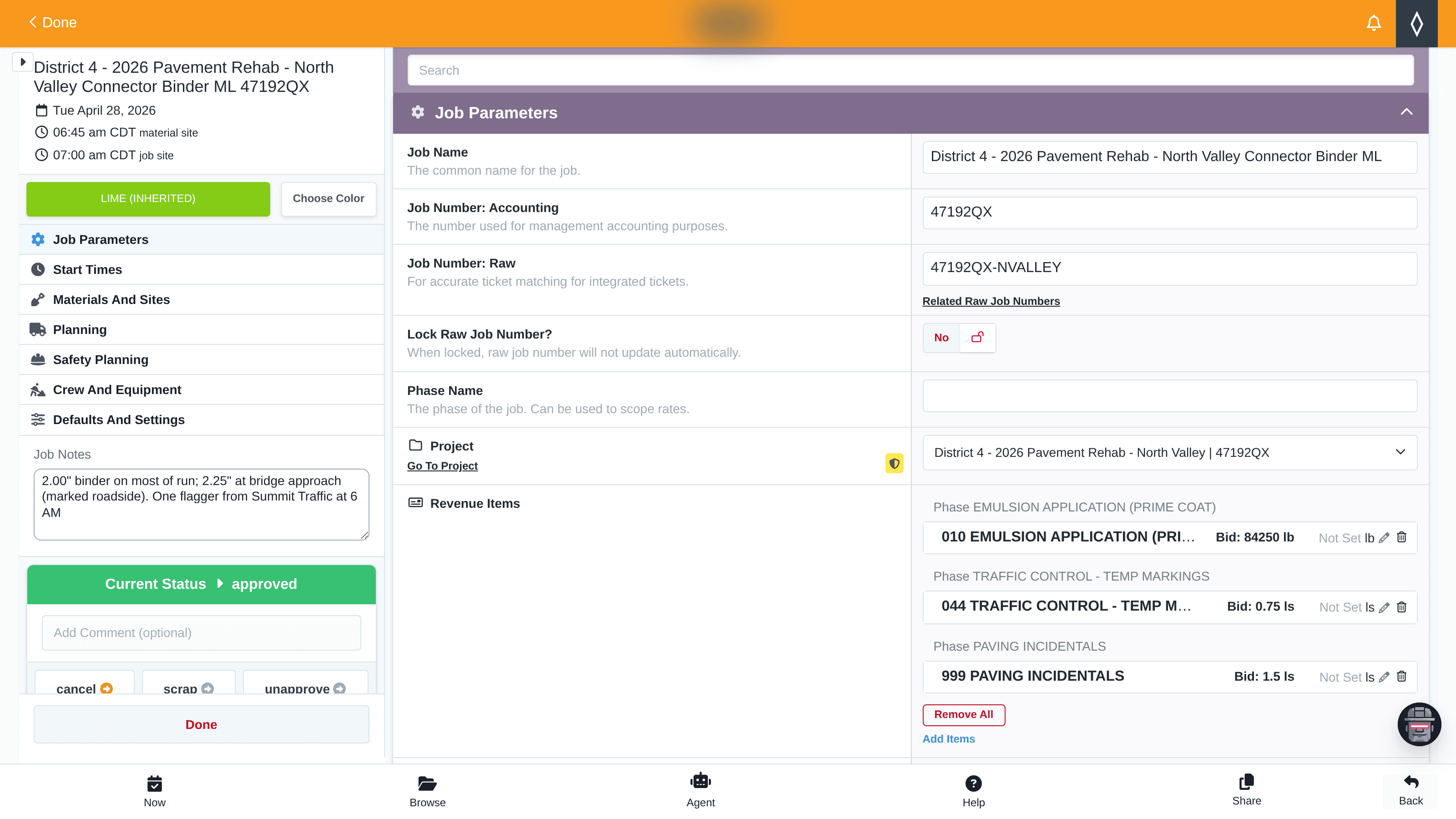Click the Add Comment optional field
The image size is (1456, 819).
click(x=201, y=633)
